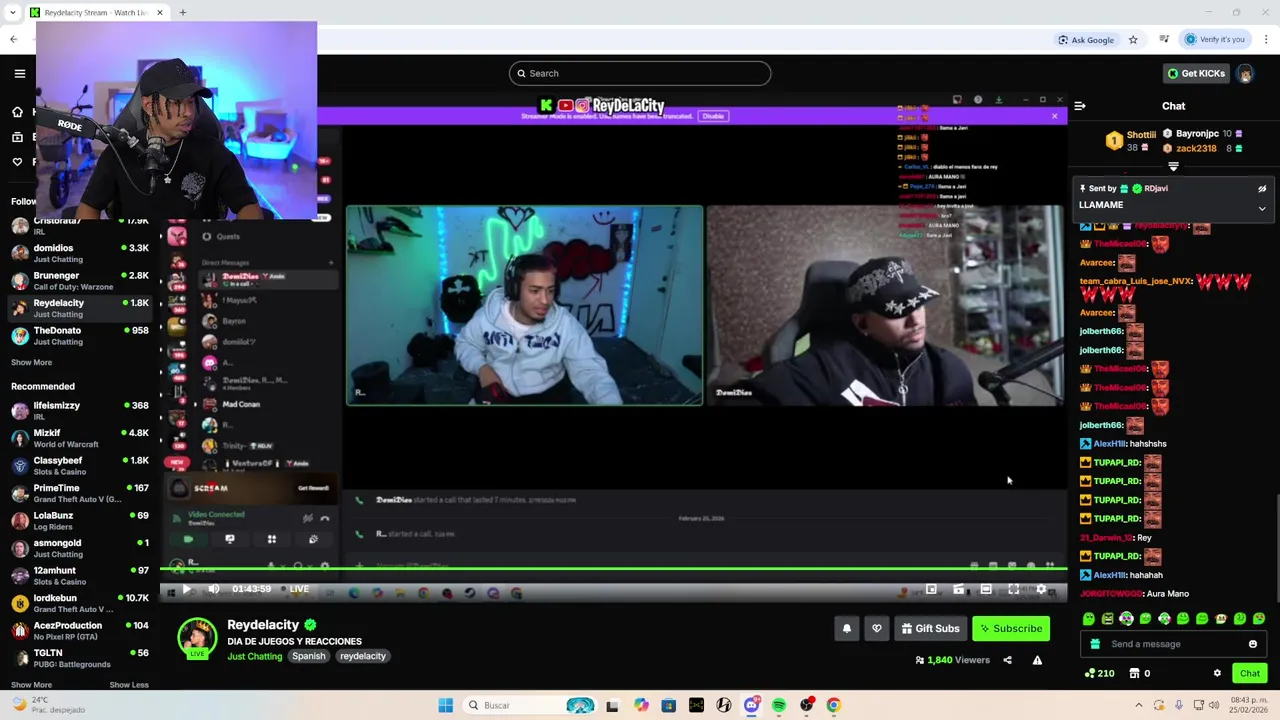Image resolution: width=1280 pixels, height=720 pixels.
Task: Open domidios channel in sidebar
Action: coord(80,253)
